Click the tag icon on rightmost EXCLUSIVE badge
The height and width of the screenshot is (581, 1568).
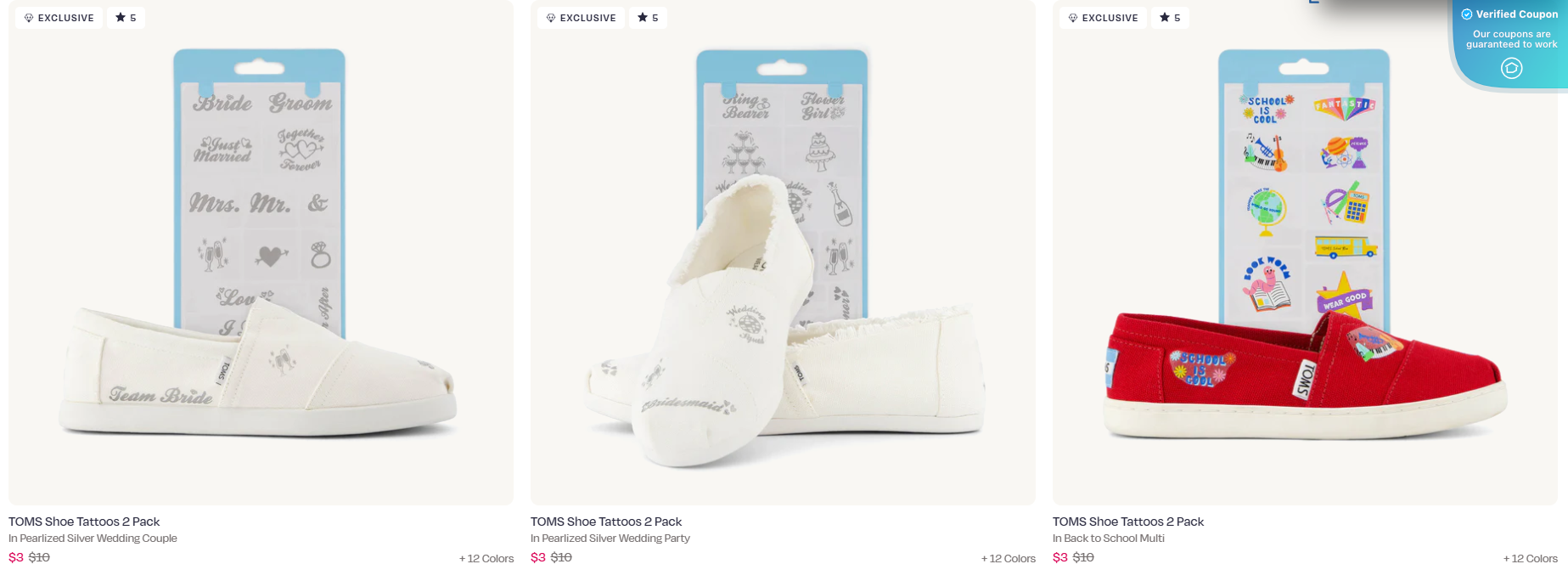tap(1072, 17)
